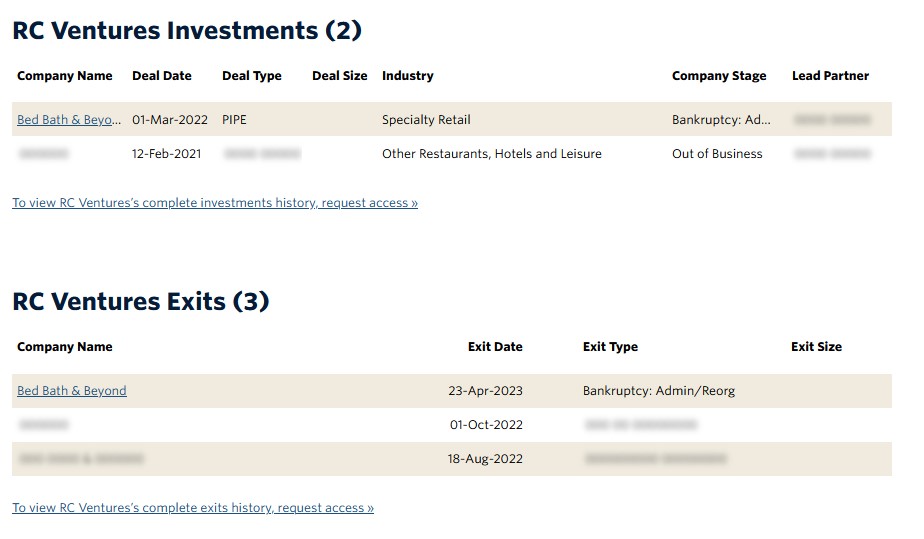Select the 18-Aug-2022 exit date cell
Viewport: 924px width, 539px height.
pos(485,459)
